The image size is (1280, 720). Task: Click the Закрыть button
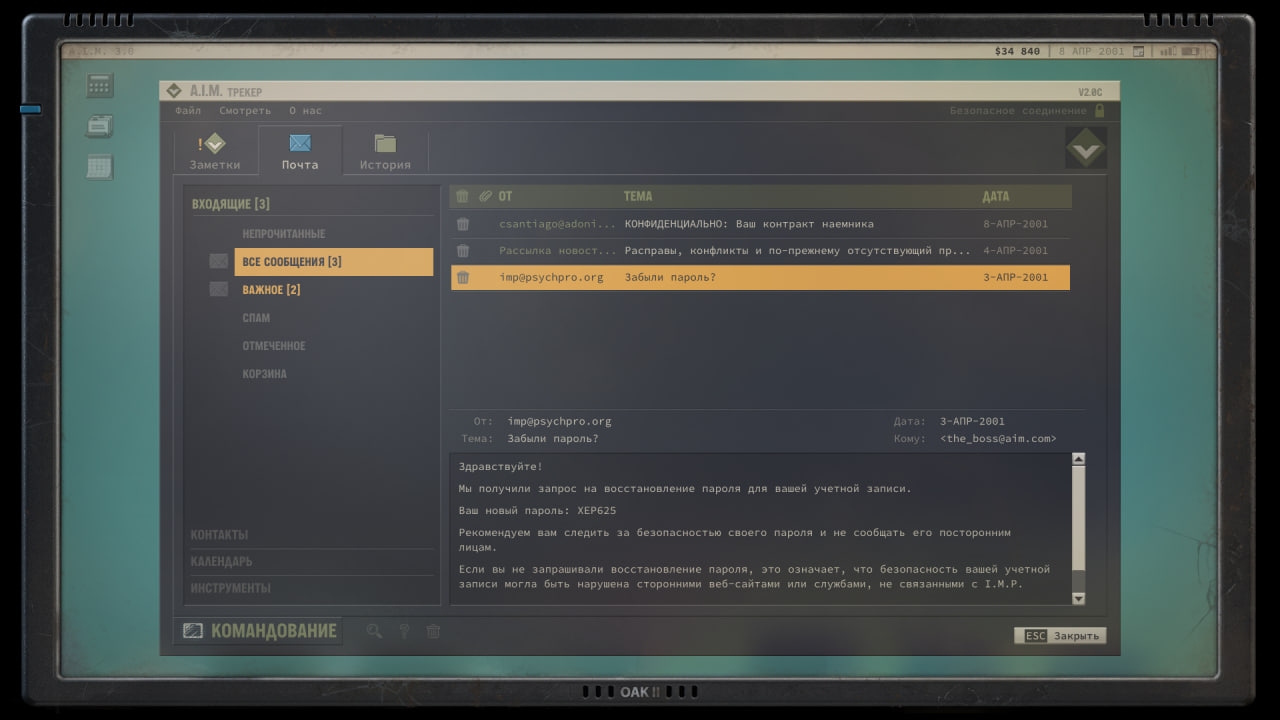1060,635
